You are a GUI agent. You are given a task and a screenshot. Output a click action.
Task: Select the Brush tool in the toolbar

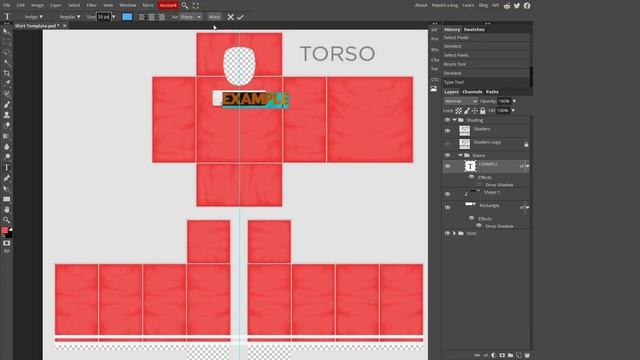[x=7, y=104]
